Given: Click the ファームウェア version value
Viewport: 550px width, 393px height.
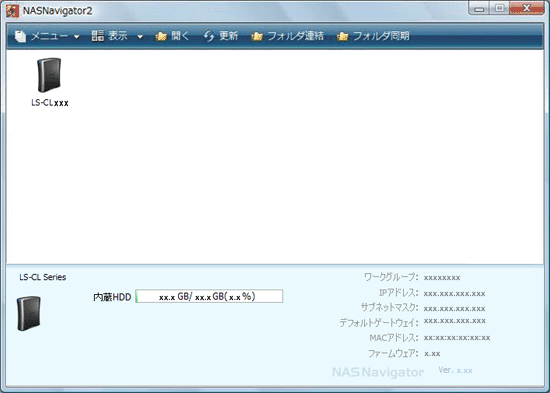Looking at the screenshot, I should 432,353.
